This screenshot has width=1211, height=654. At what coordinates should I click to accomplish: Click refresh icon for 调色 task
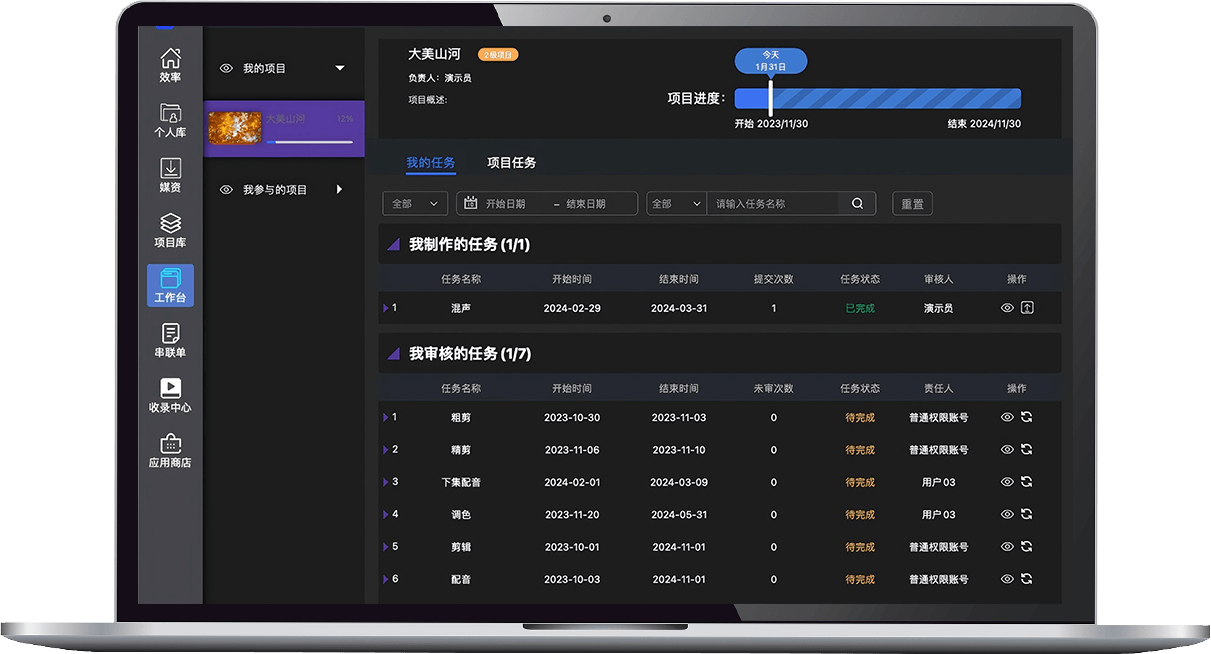(x=1026, y=514)
